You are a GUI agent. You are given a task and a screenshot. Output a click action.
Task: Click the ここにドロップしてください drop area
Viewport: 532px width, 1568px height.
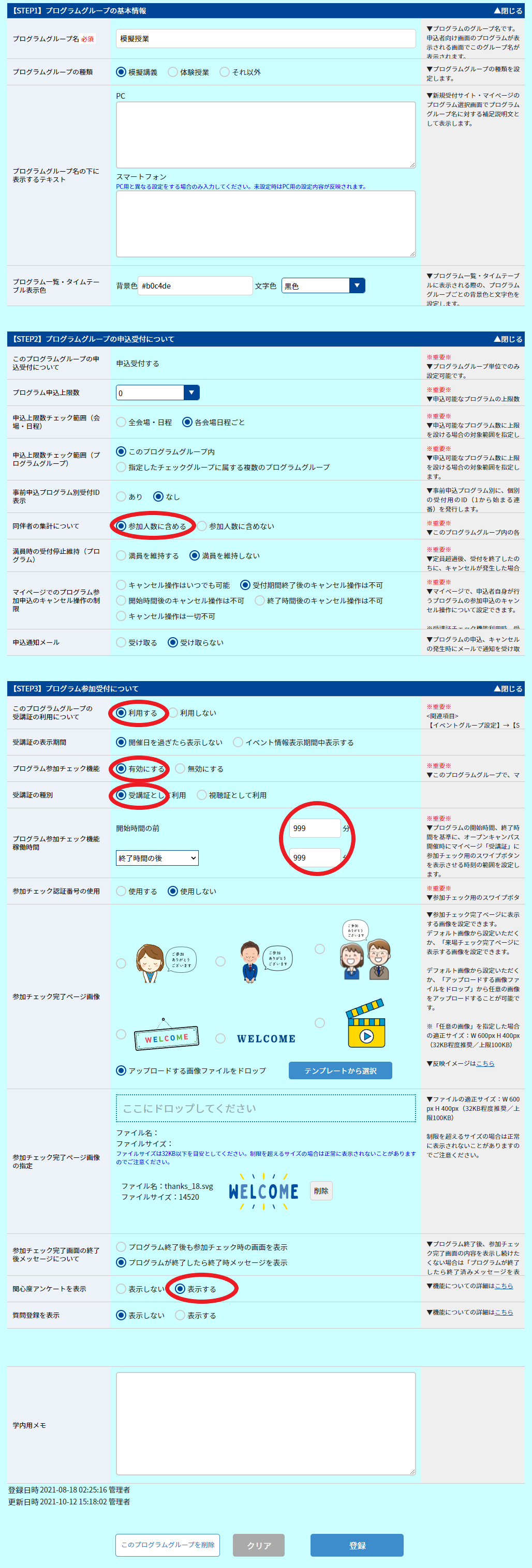[x=265, y=1108]
